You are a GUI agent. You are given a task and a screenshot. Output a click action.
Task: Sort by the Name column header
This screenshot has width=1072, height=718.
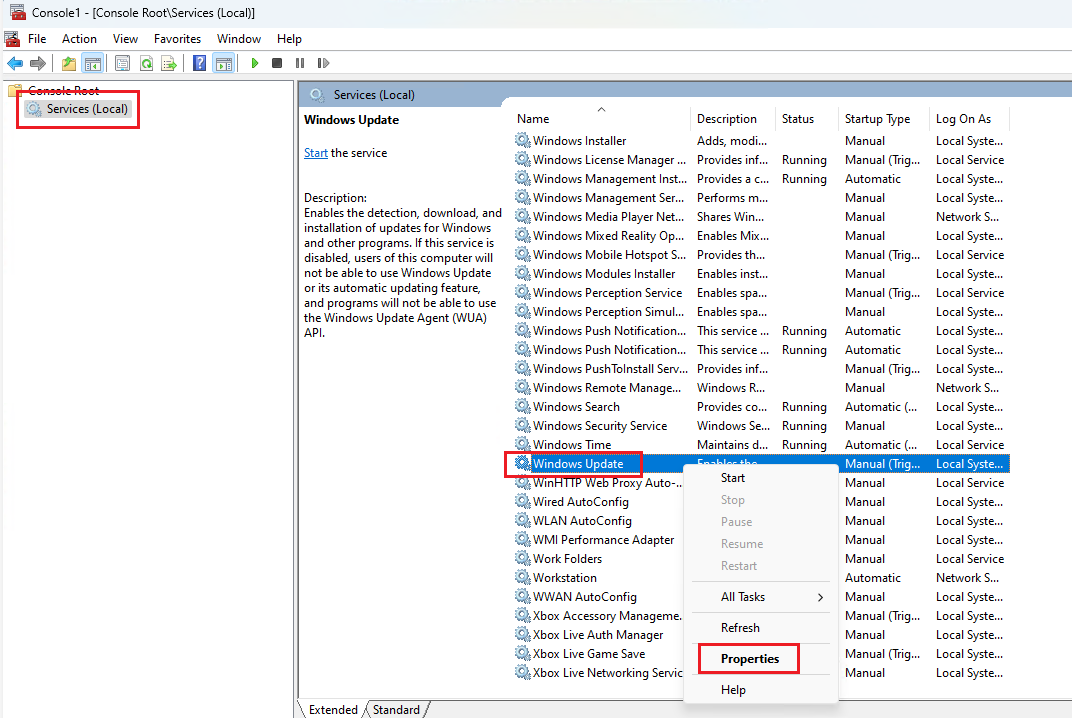pyautogui.click(x=600, y=118)
